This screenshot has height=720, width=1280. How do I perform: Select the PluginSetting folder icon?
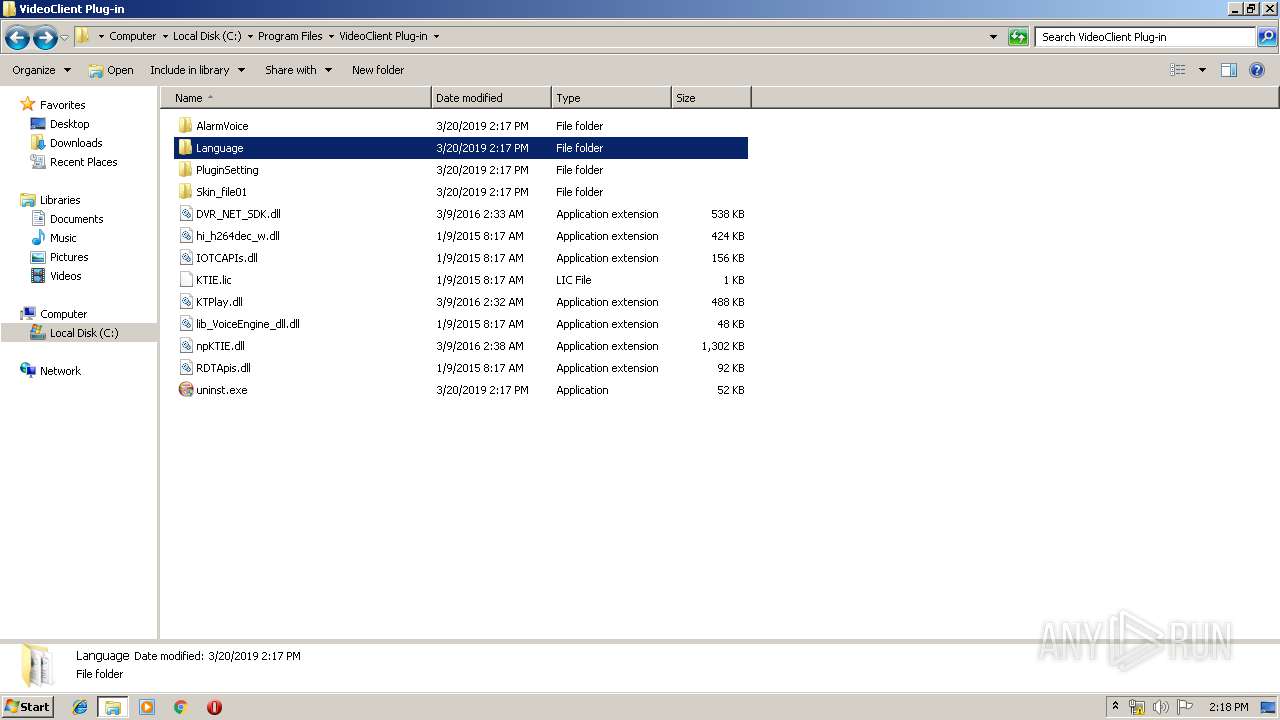(185, 170)
